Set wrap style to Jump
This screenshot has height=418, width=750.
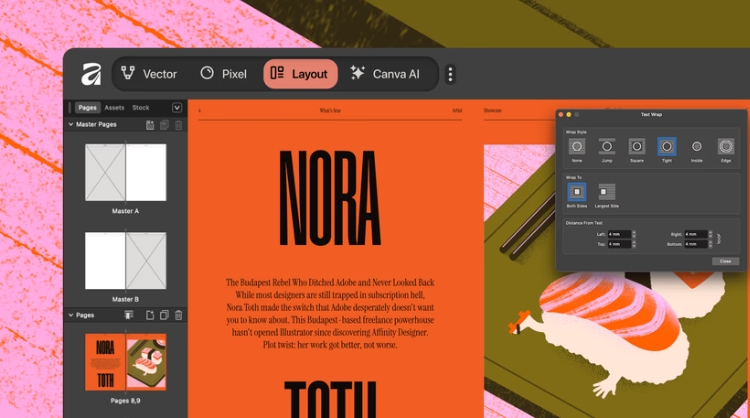click(607, 146)
